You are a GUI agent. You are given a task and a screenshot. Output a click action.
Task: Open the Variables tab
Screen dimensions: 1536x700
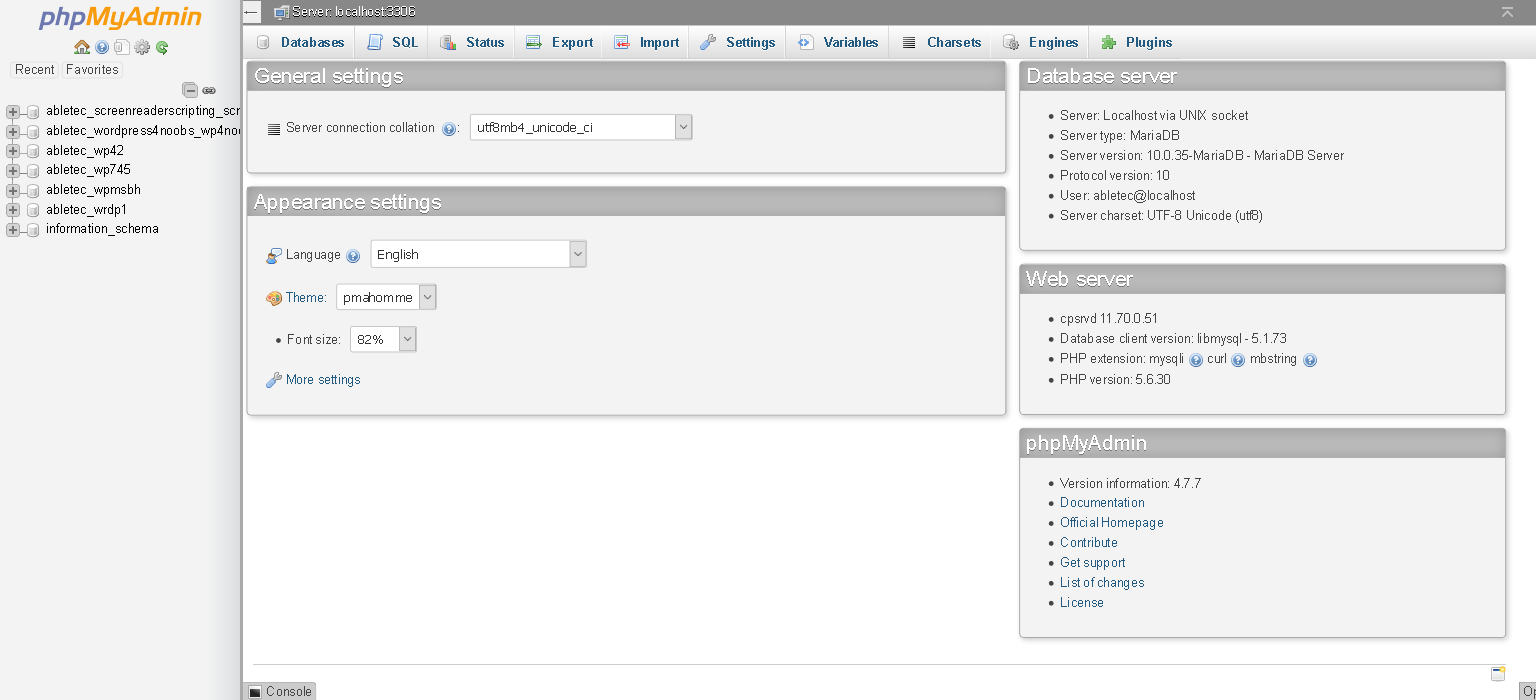837,42
